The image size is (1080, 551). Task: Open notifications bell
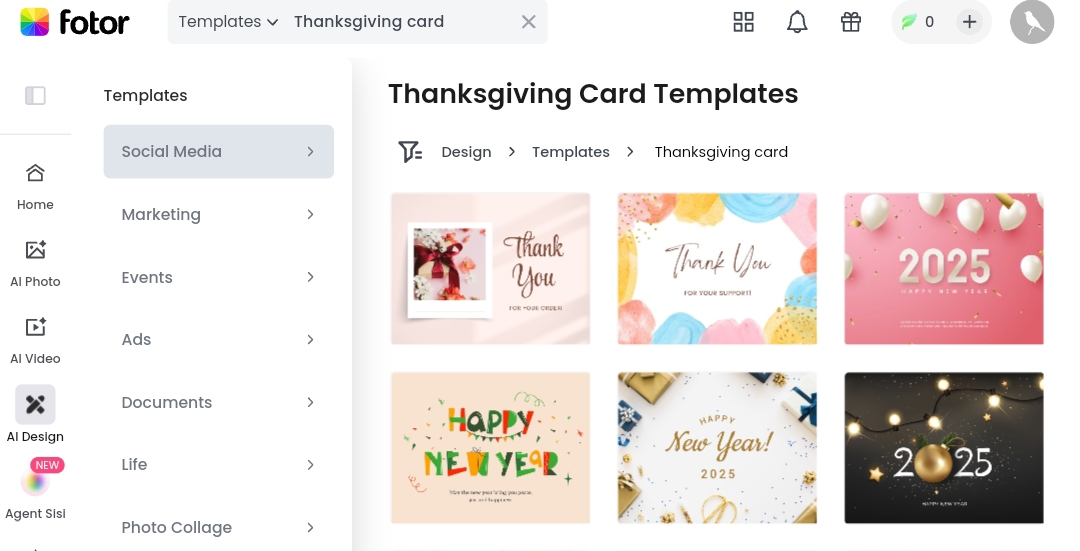(x=797, y=22)
